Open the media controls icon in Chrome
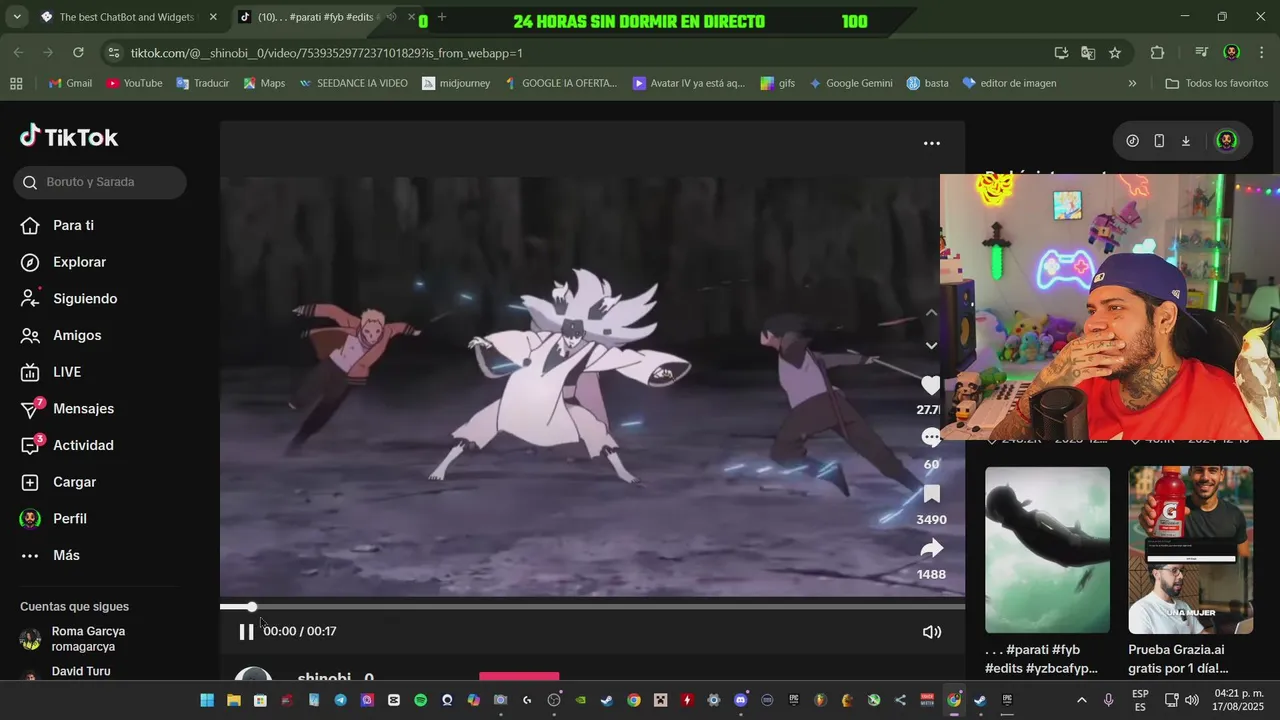The image size is (1280, 720). (x=1202, y=53)
